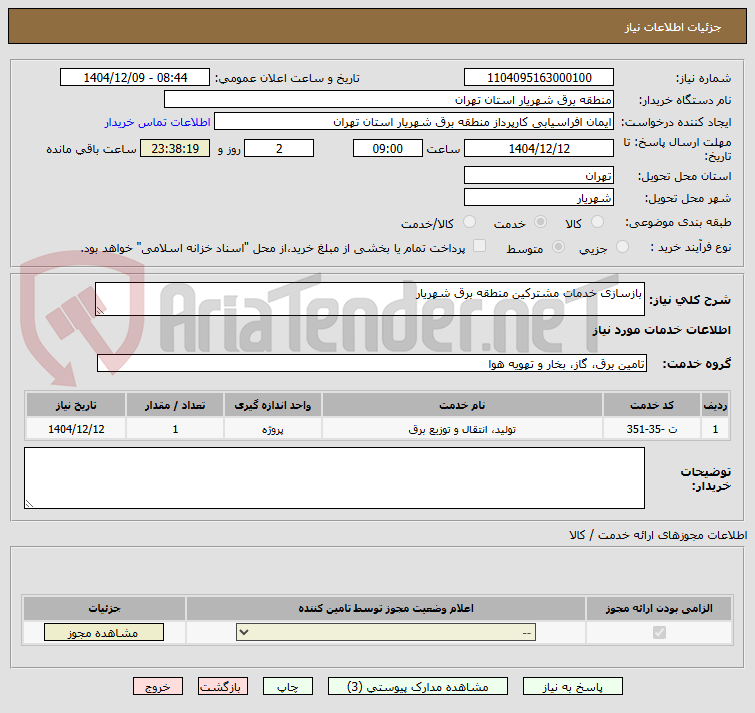
Task: Click الزامی بودن ارائه مجوز header
Action: coord(659,609)
